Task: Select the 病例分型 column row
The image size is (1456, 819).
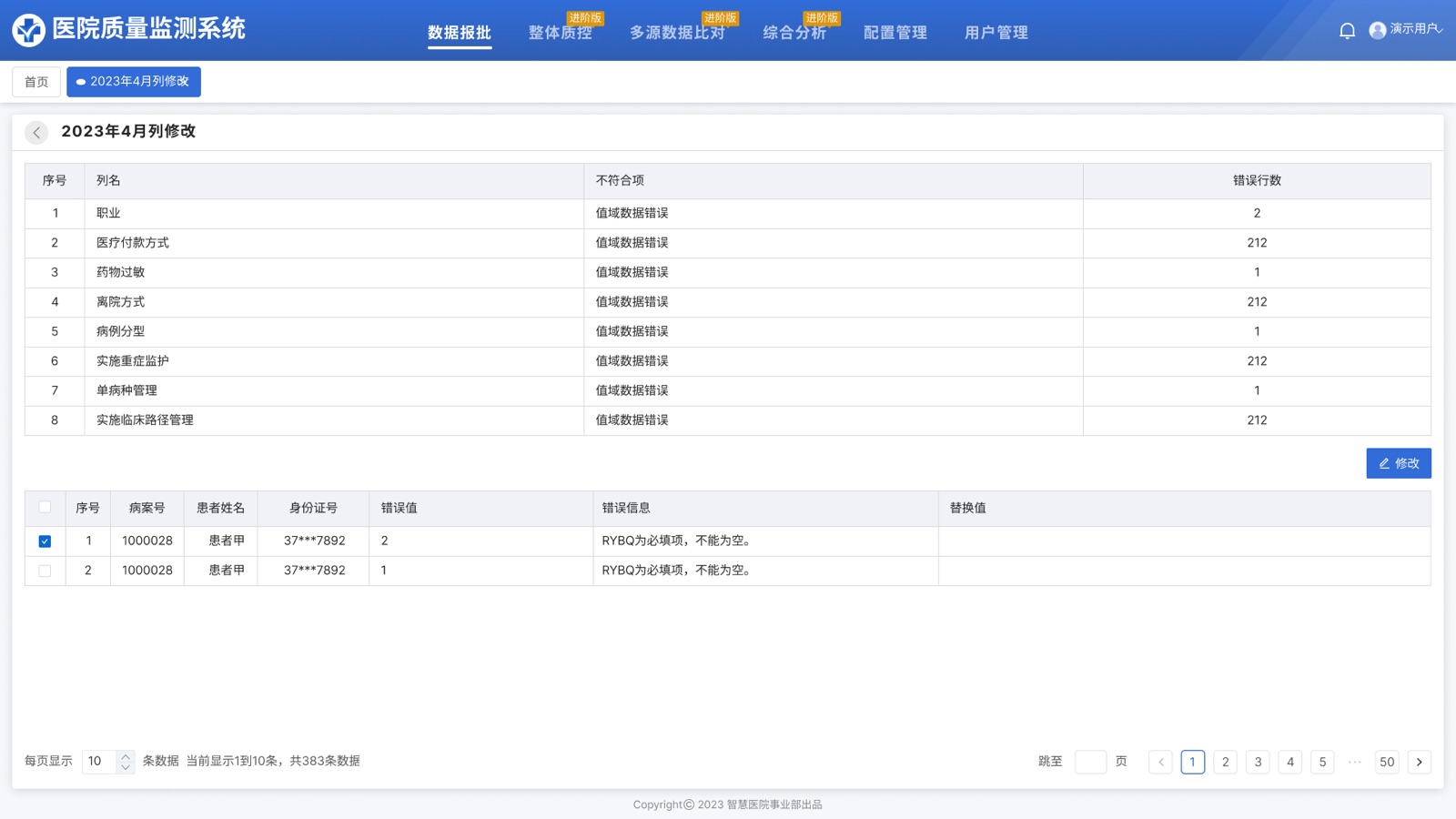Action: pyautogui.click(x=728, y=332)
